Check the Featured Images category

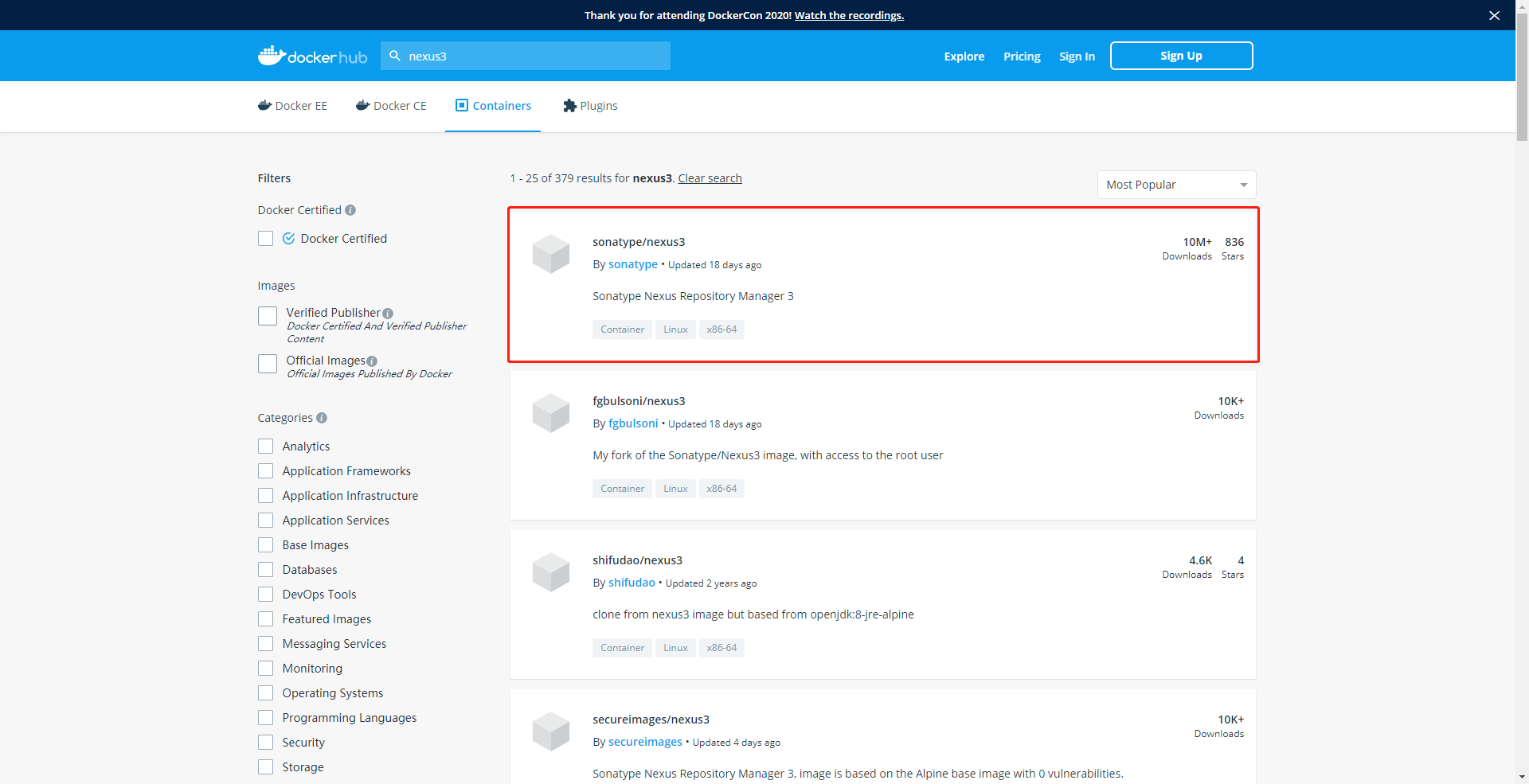tap(266, 619)
